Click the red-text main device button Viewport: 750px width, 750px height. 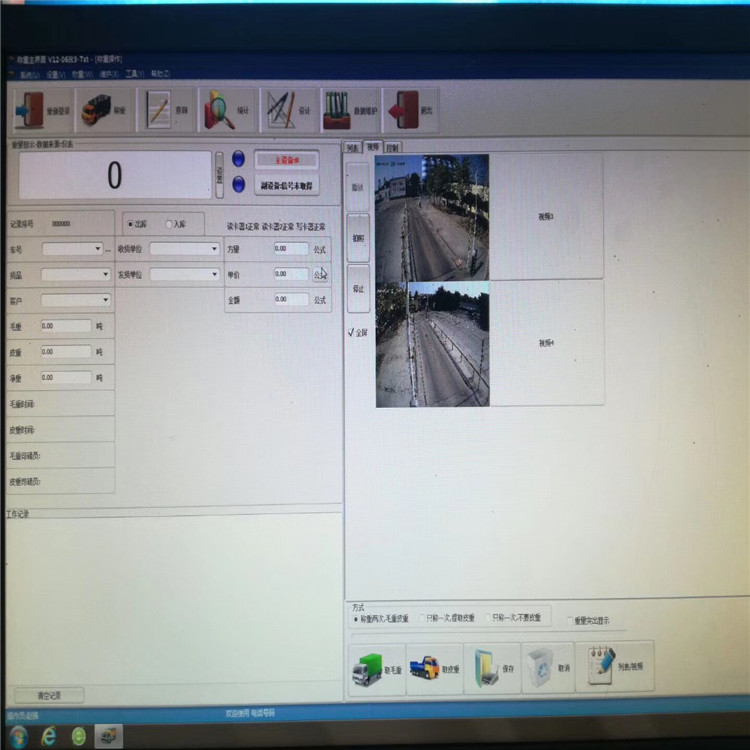[286, 160]
